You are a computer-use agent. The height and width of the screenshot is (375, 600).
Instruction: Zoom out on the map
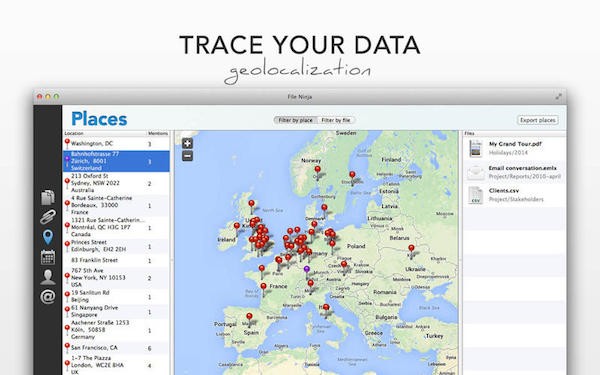click(188, 156)
